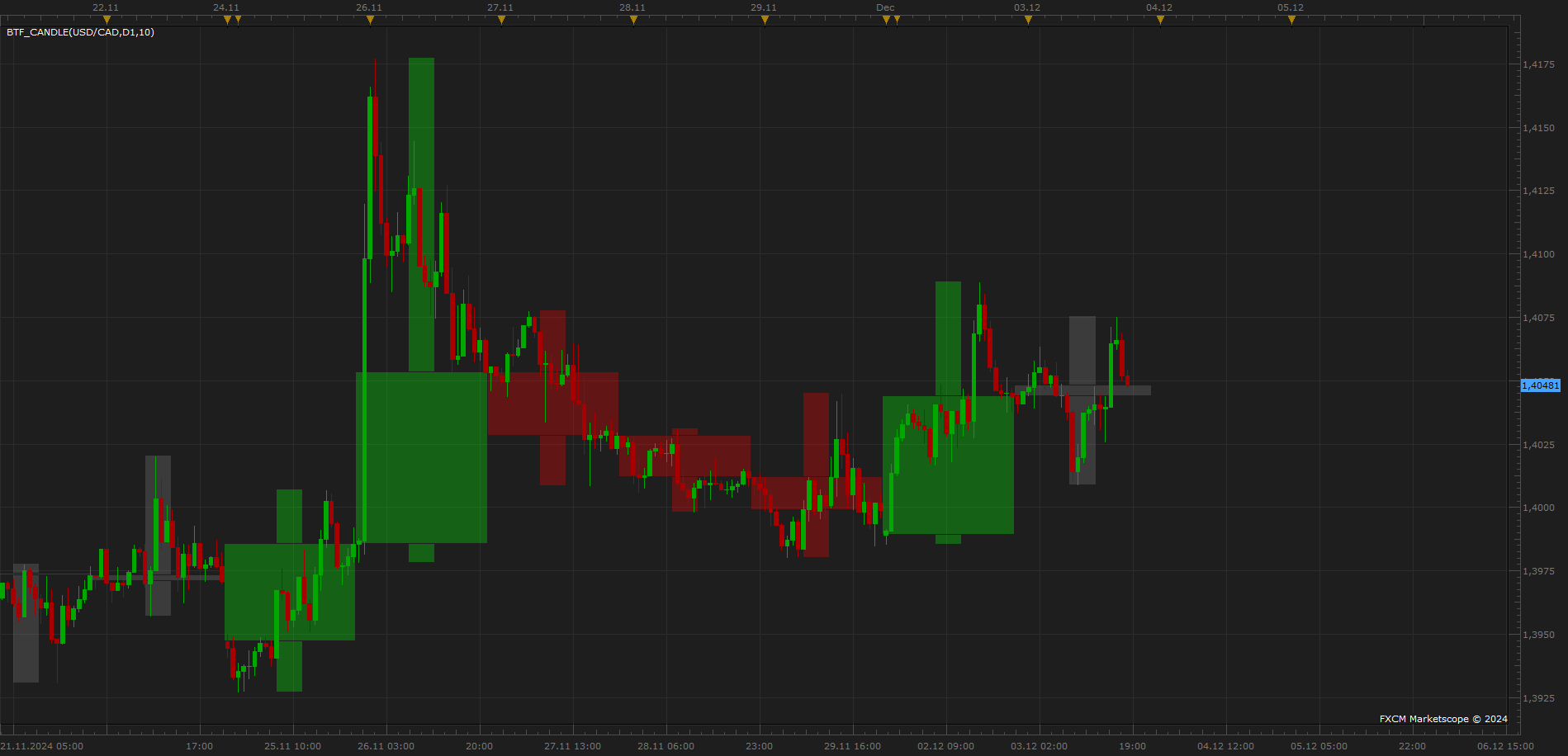Click the triangle day marker under 03.12
Screen dimensions: 1568x756
tap(1028, 20)
